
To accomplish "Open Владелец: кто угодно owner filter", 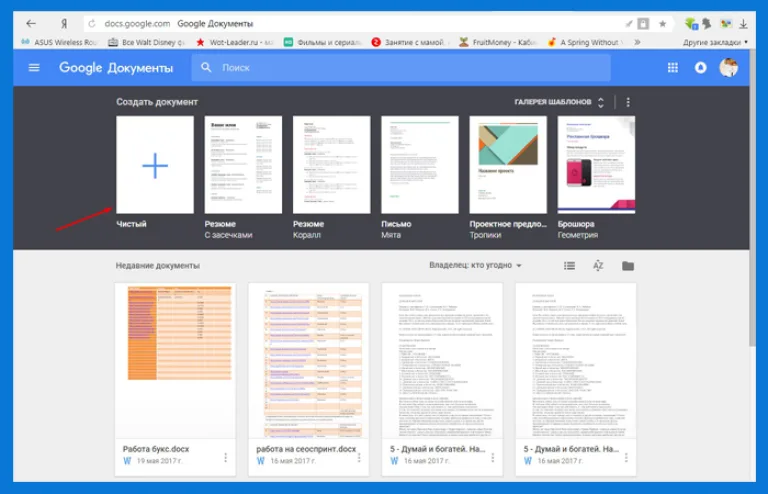I will pos(475,265).
